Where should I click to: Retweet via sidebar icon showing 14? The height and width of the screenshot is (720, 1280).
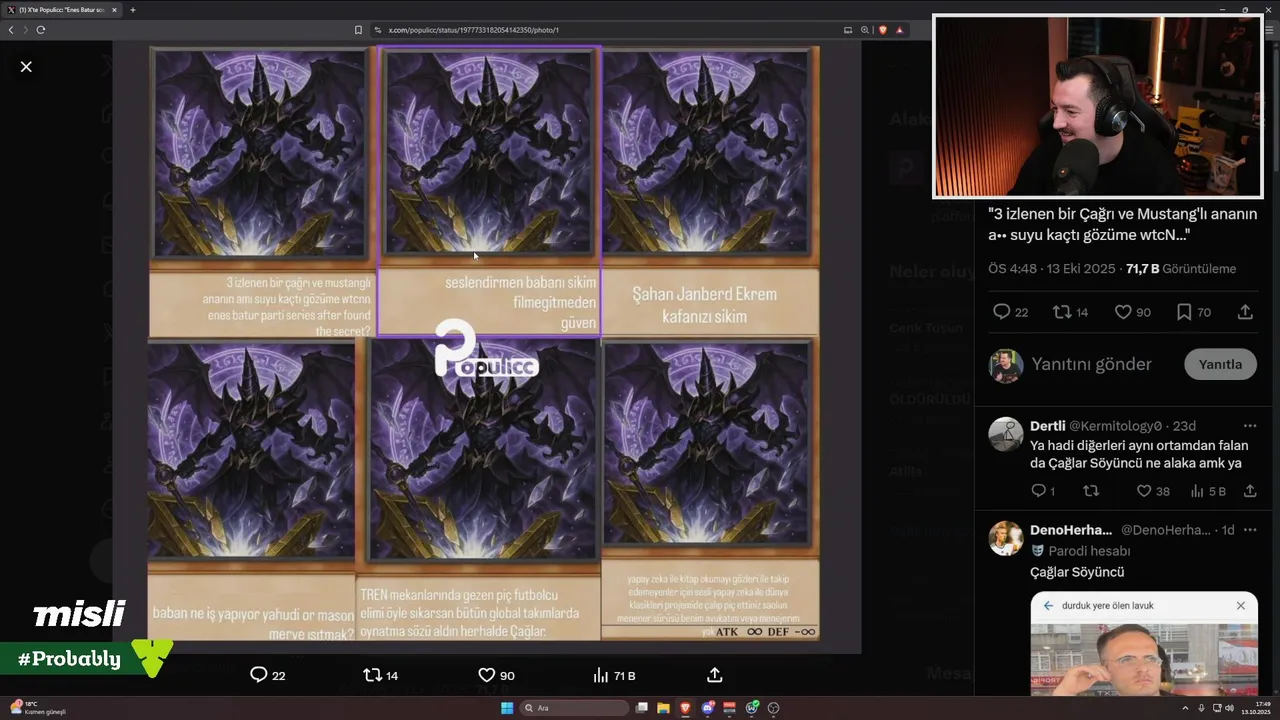click(x=1062, y=312)
